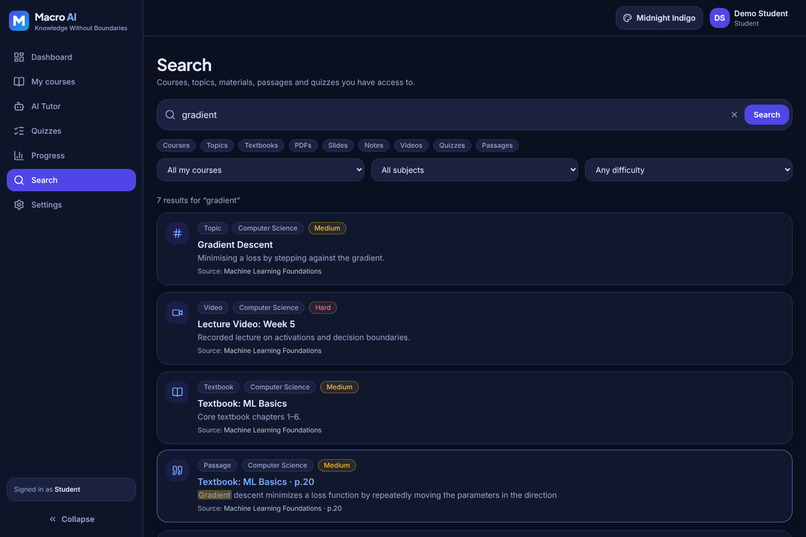The image size is (806, 537).
Task: Click the Textbook tag label
Action: click(x=218, y=387)
